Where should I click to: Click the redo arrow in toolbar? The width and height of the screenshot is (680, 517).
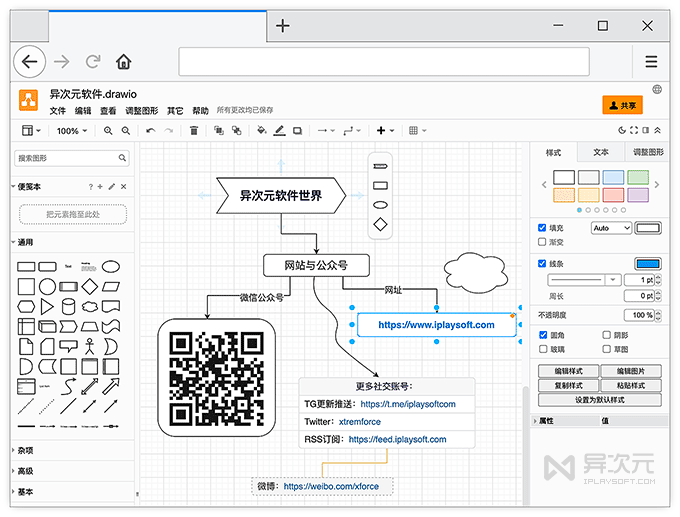(x=169, y=131)
